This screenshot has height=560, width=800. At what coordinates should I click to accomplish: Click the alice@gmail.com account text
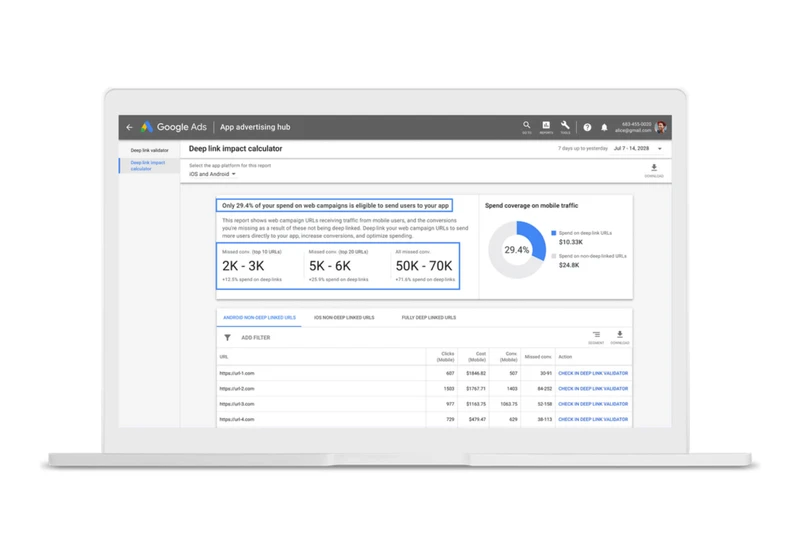[x=633, y=131]
